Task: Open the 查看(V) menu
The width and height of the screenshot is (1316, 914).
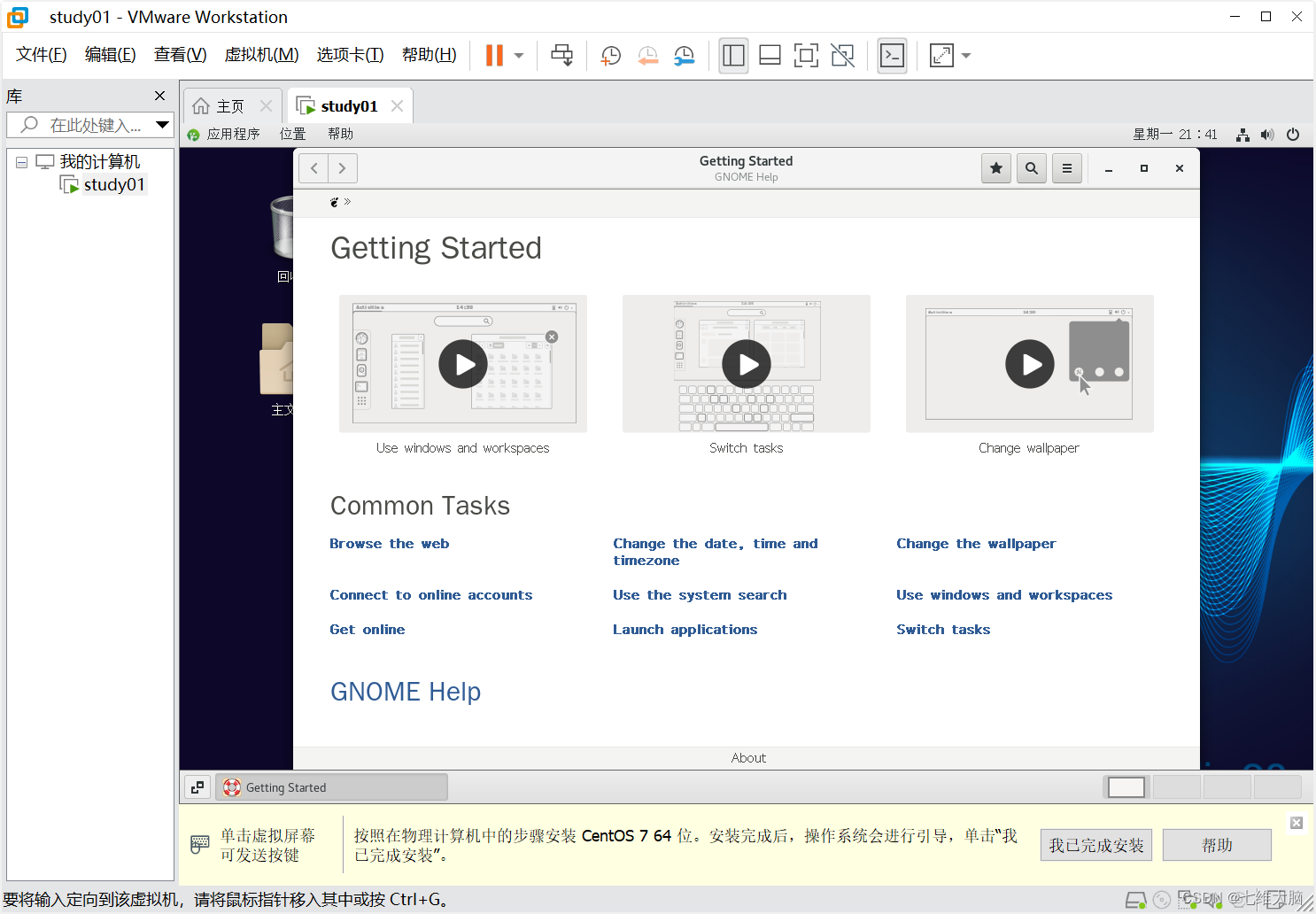Action: click(180, 55)
